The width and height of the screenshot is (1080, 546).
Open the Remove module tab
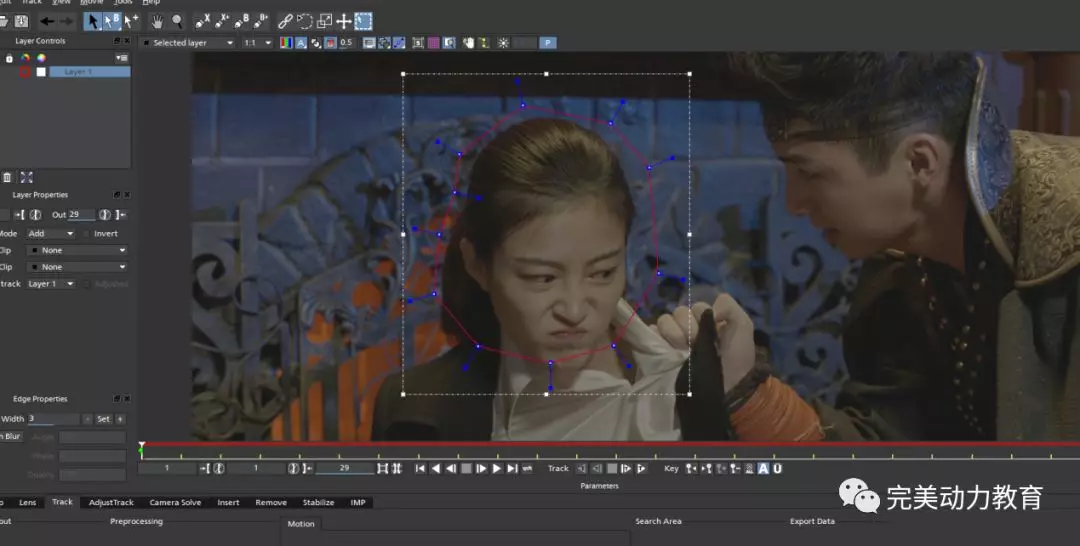pyautogui.click(x=271, y=503)
